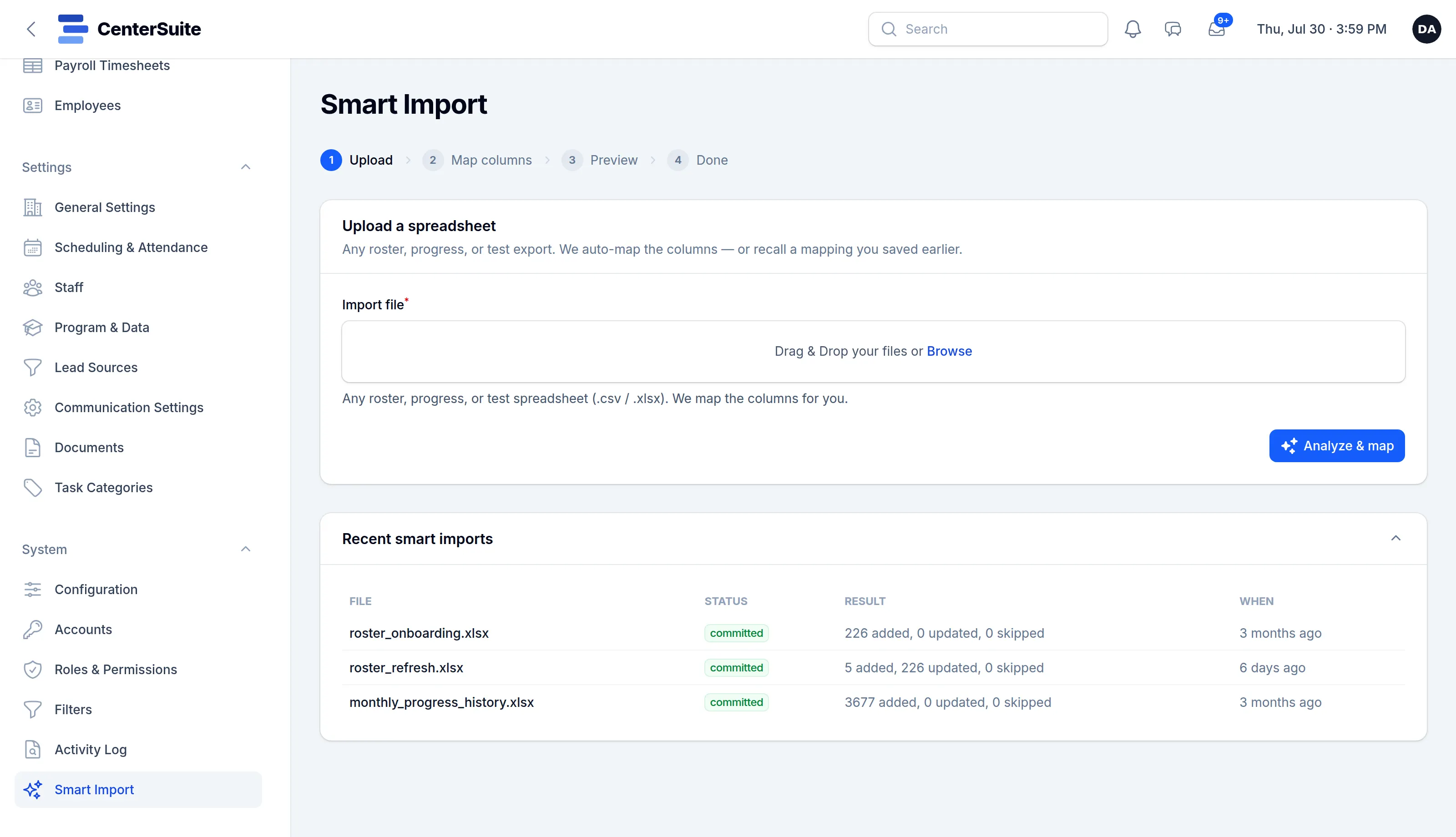
Task: Click the Configuration sliders icon
Action: (33, 590)
